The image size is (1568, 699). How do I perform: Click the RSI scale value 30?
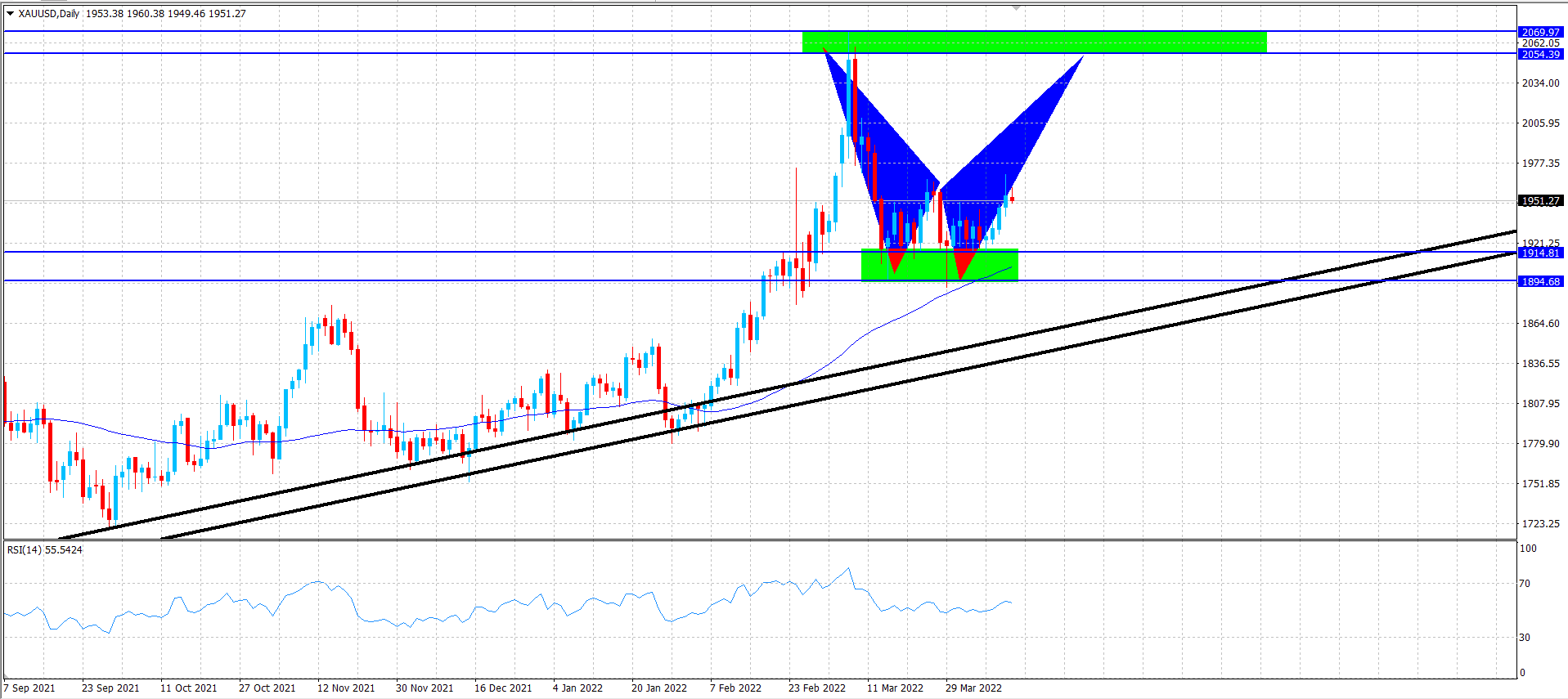click(x=1525, y=637)
